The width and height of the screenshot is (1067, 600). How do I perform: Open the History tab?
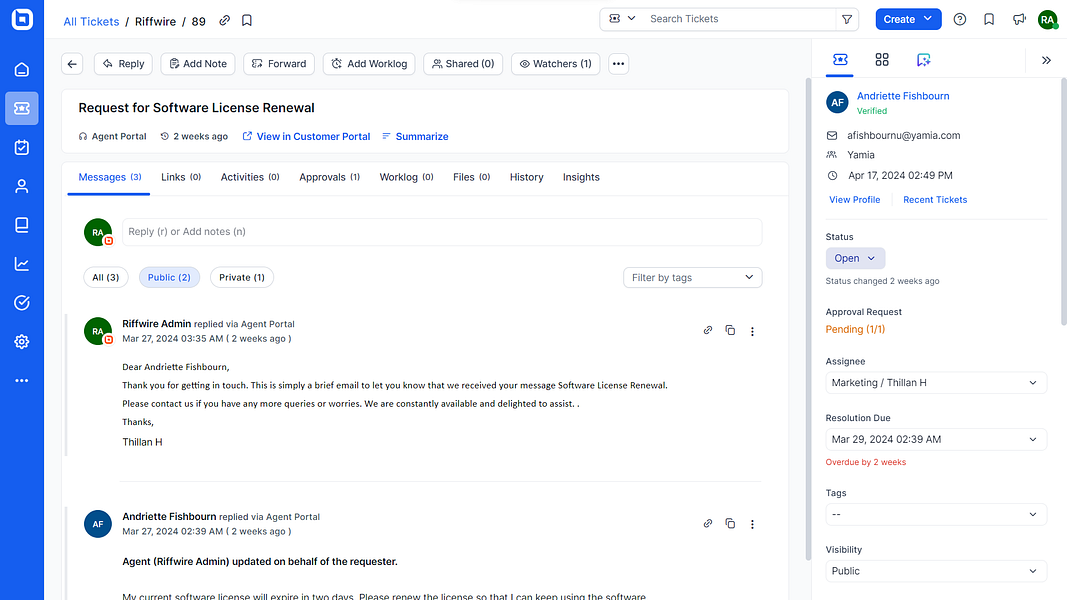[527, 178]
